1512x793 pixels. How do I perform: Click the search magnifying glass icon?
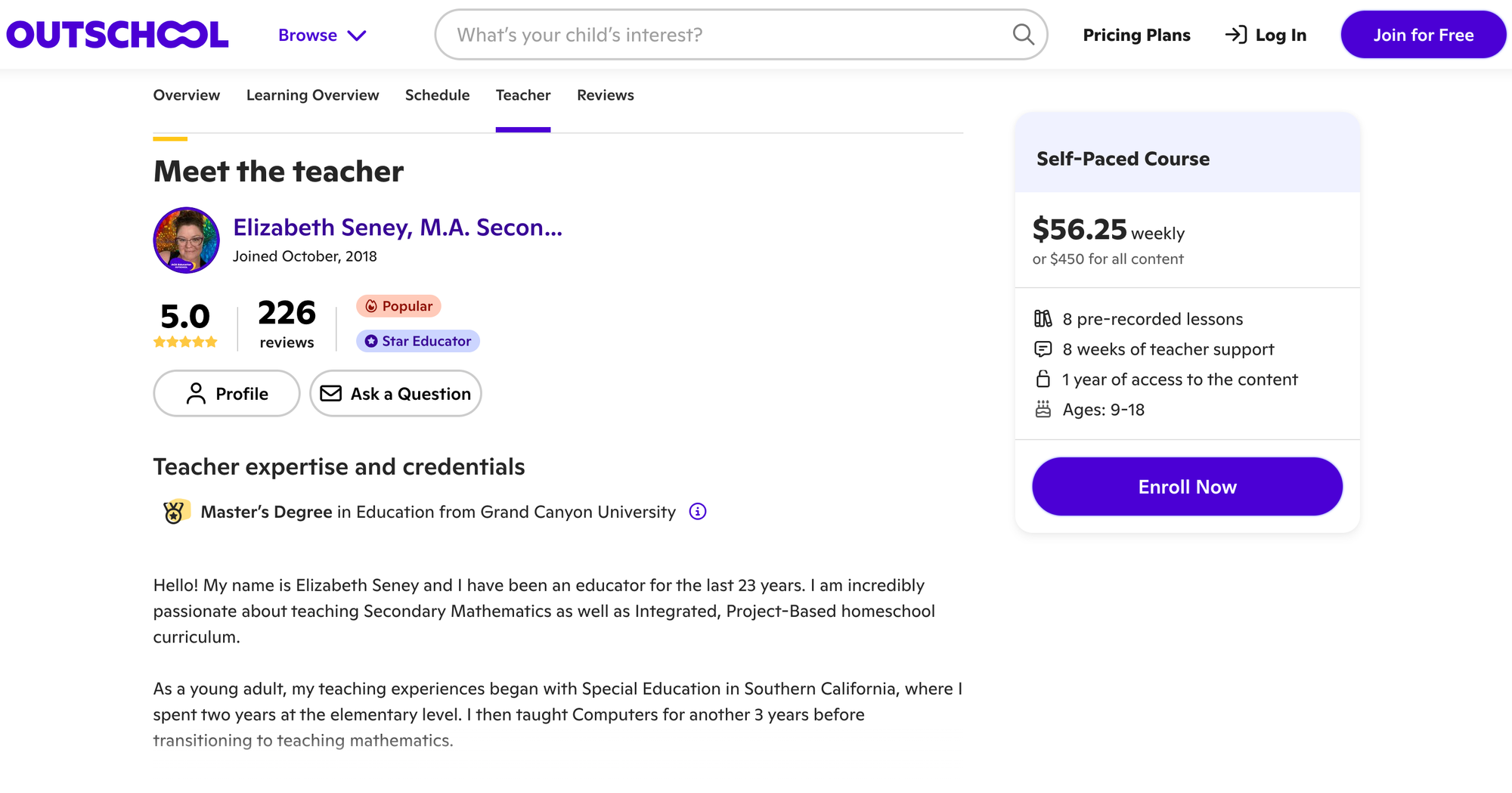(1023, 34)
